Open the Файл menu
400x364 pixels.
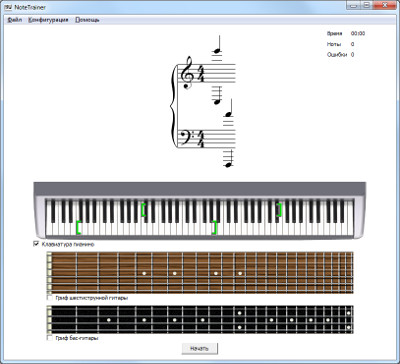tap(15, 20)
